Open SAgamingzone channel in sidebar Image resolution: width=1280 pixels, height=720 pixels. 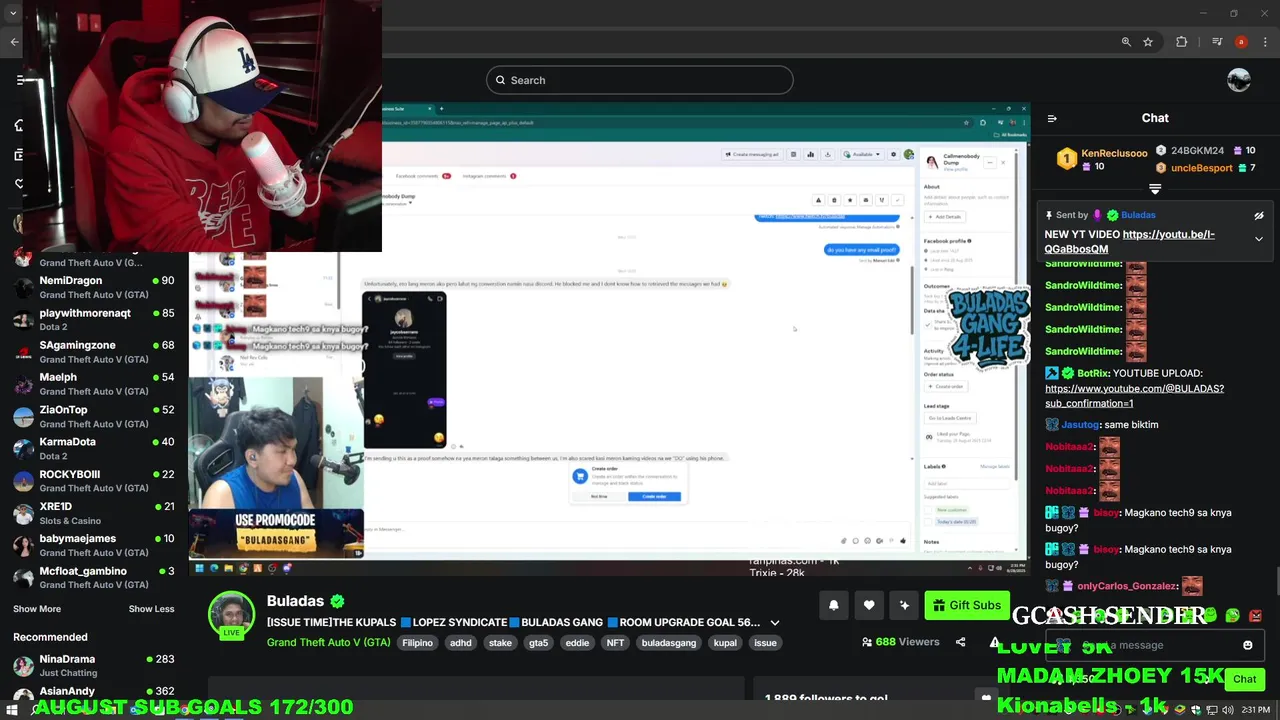tap(94, 352)
